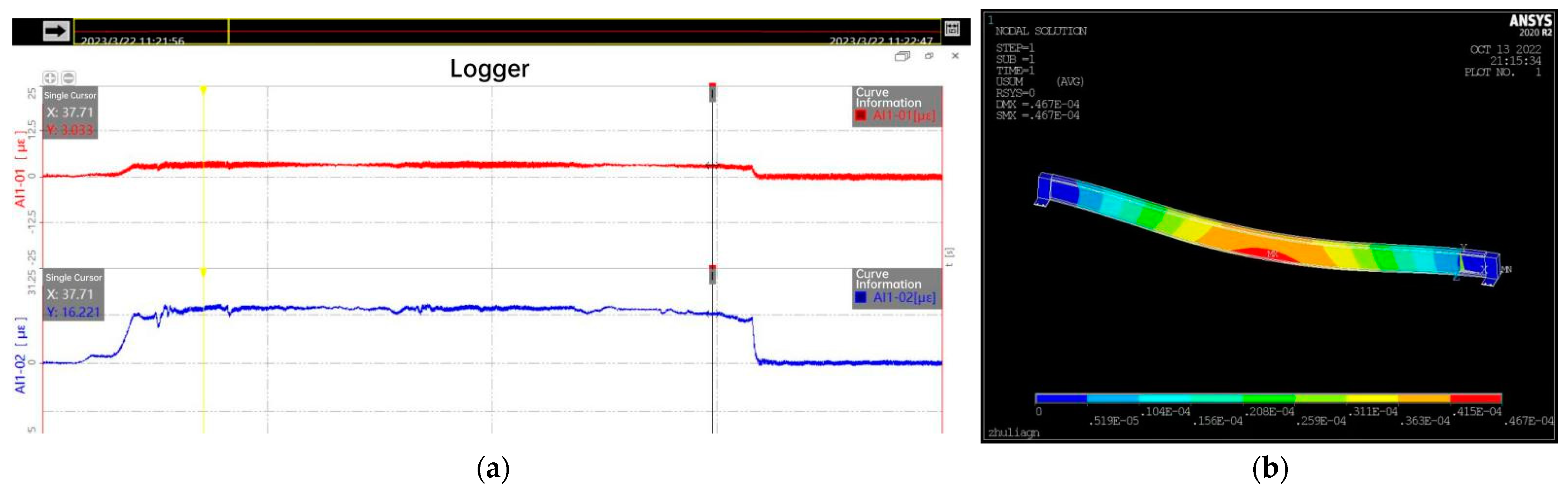The width and height of the screenshot is (1568, 493).
Task: Click the restore window icon
Action: tap(929, 56)
